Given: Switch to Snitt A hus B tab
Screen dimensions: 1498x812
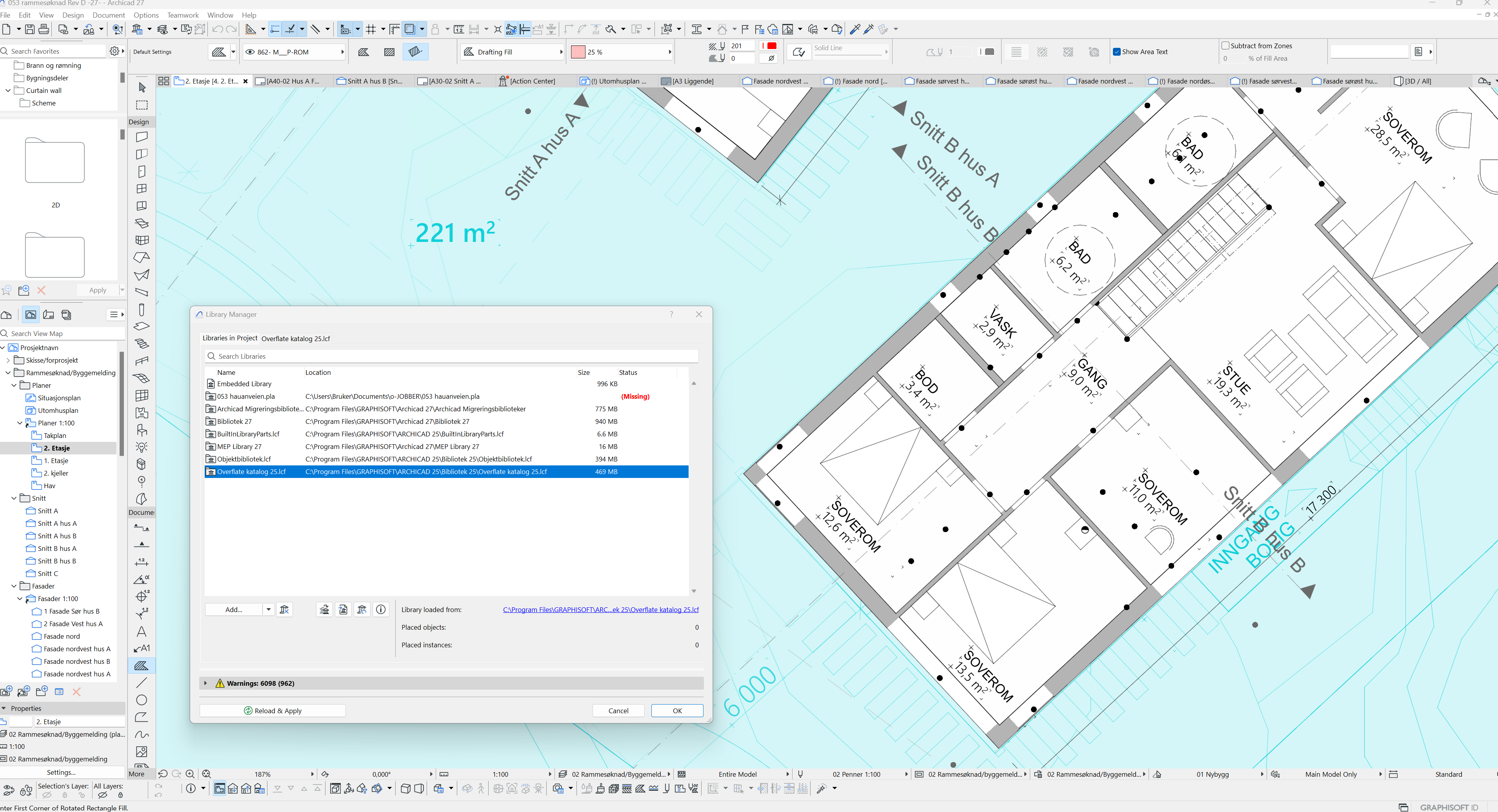Looking at the screenshot, I should pos(374,82).
